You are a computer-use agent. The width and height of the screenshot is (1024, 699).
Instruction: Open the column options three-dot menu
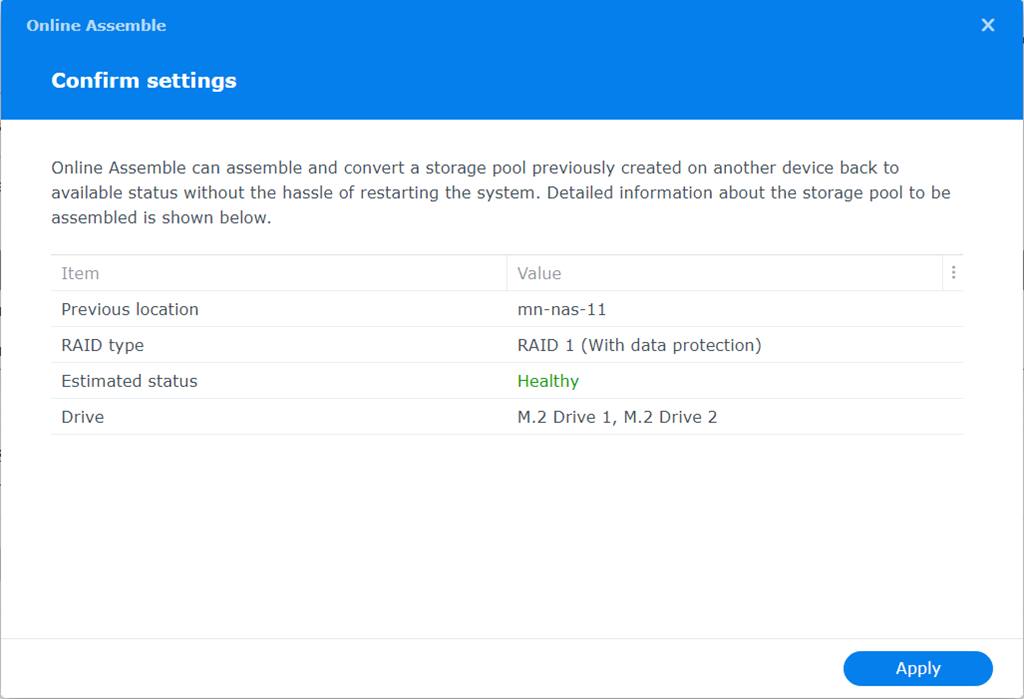tap(954, 273)
